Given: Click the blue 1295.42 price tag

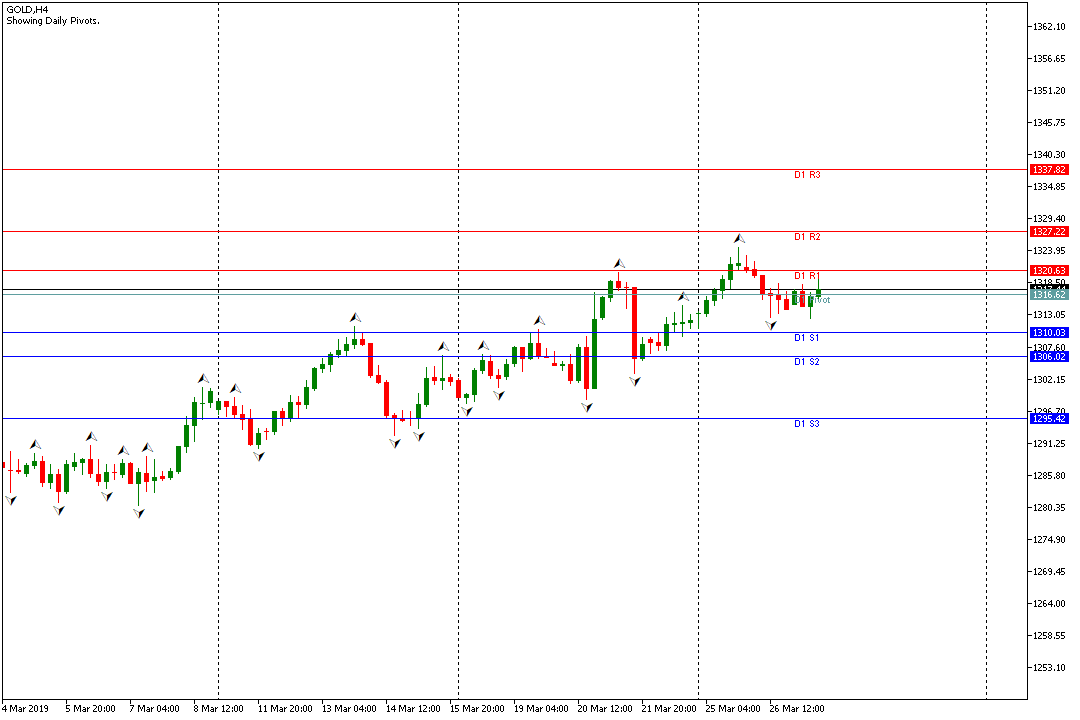Looking at the screenshot, I should [1049, 418].
